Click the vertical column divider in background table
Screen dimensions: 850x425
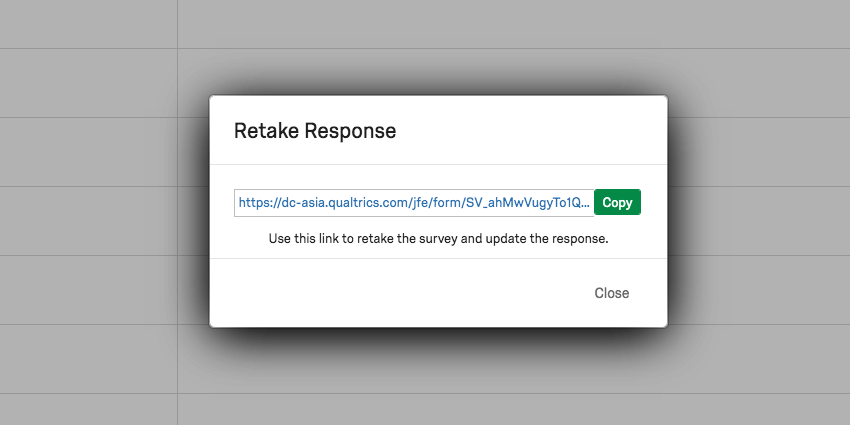point(178,217)
